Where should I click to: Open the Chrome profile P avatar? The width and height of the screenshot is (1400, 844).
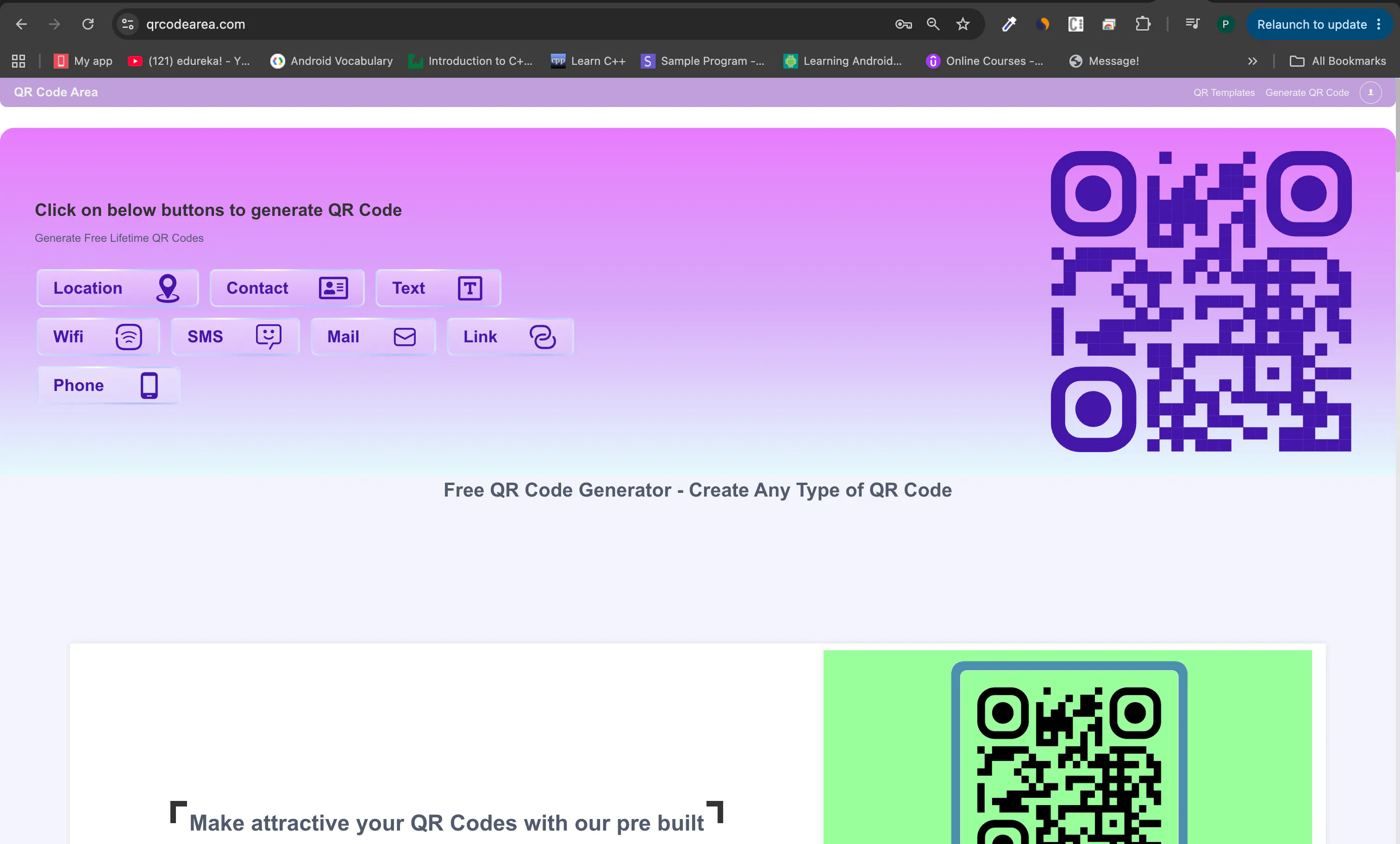[x=1225, y=24]
